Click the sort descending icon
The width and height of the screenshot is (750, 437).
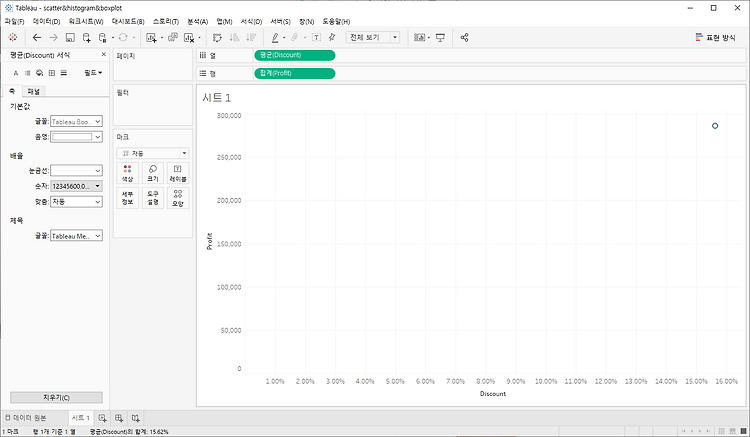pyautogui.click(x=251, y=37)
